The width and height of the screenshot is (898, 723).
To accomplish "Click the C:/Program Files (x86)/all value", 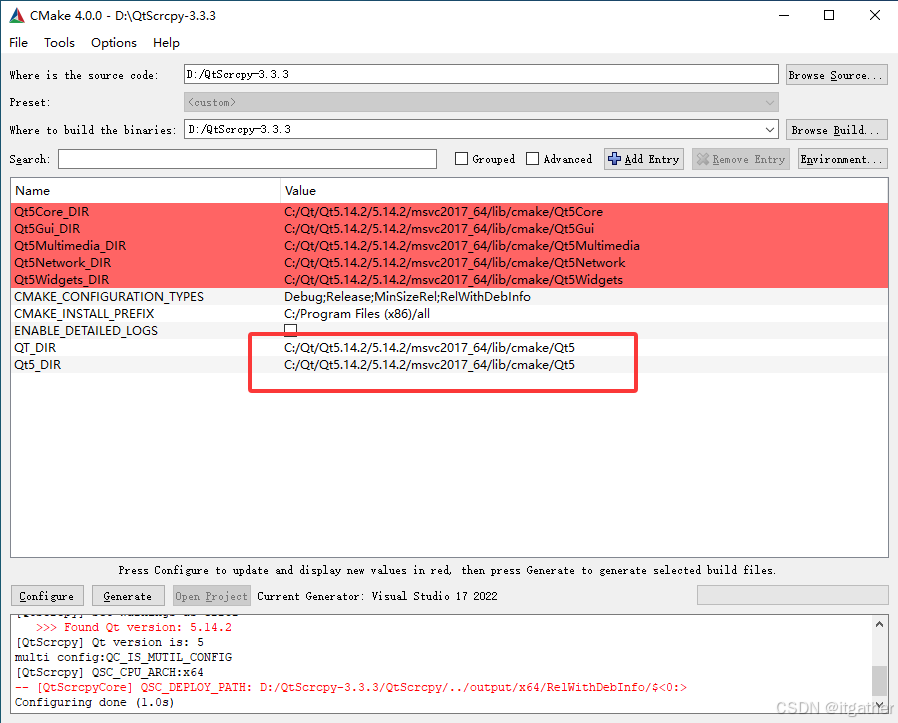I will [357, 314].
